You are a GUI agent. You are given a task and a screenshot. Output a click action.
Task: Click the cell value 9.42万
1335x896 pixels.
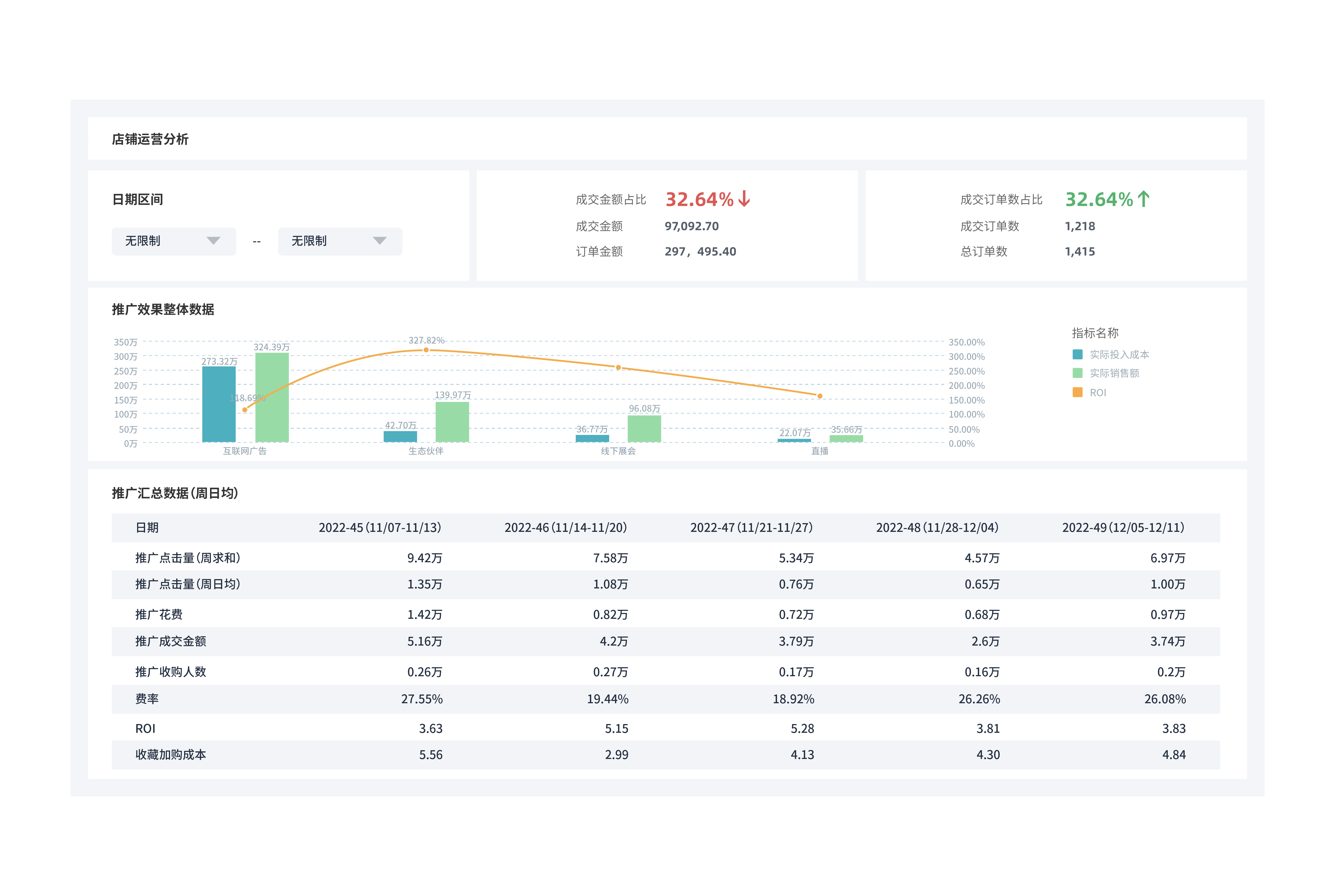point(425,558)
